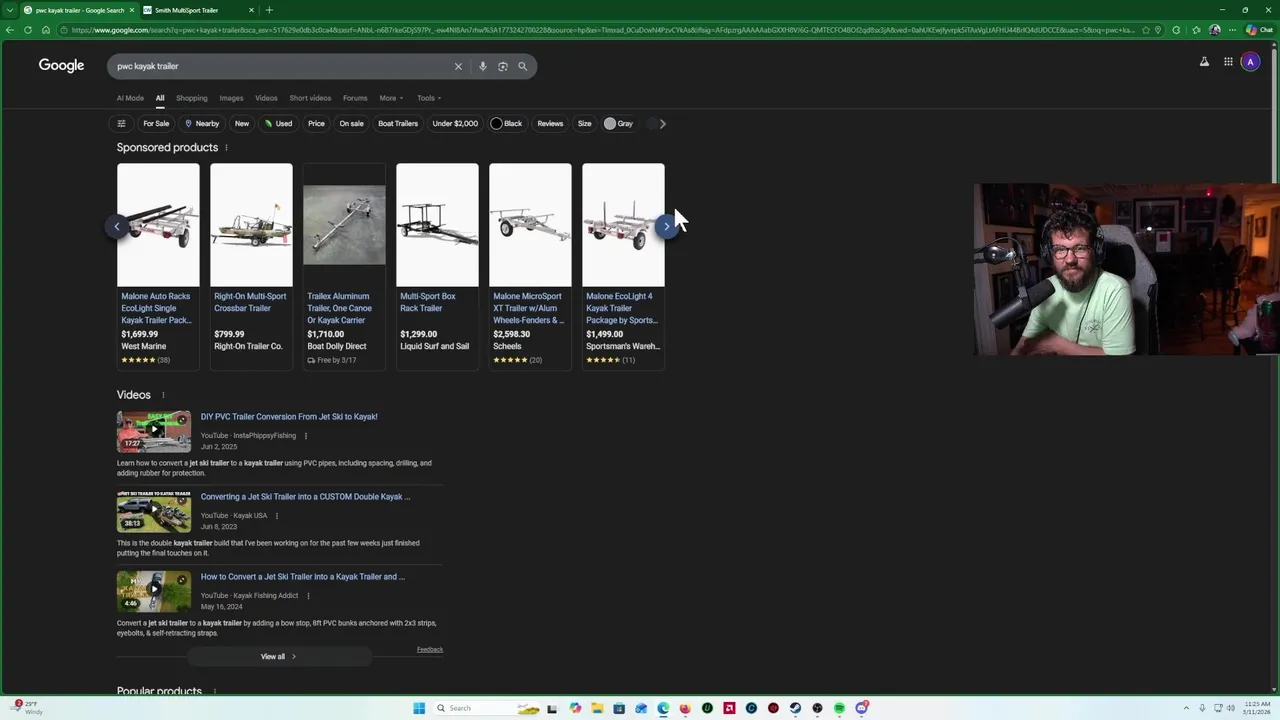Toggle the New condition filter chip
The height and width of the screenshot is (720, 1280).
coord(242,124)
